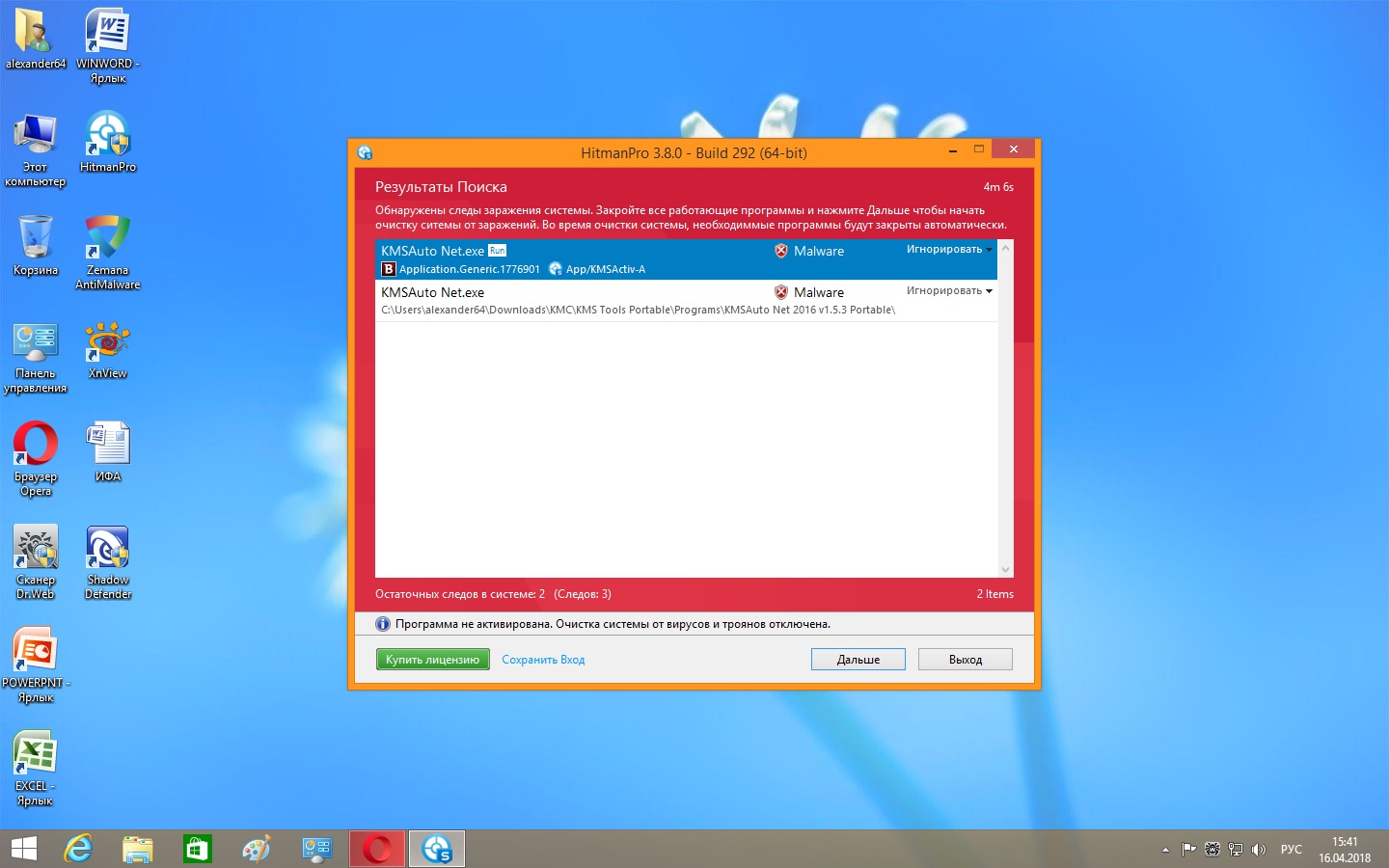
Task: Switch to HitmanPro in the taskbar
Action: 437,849
